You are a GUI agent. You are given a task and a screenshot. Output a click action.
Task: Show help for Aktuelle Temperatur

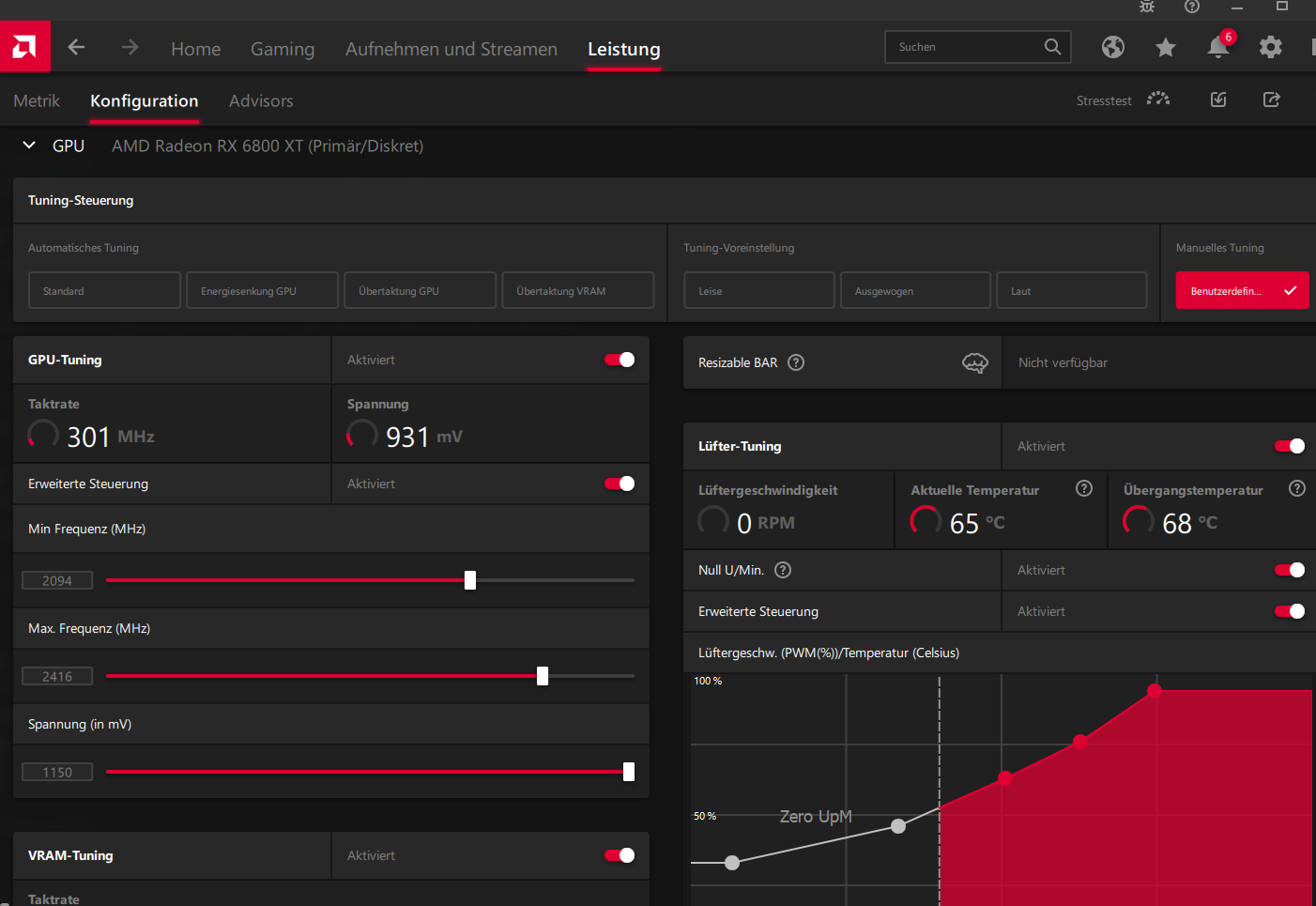(x=1084, y=488)
